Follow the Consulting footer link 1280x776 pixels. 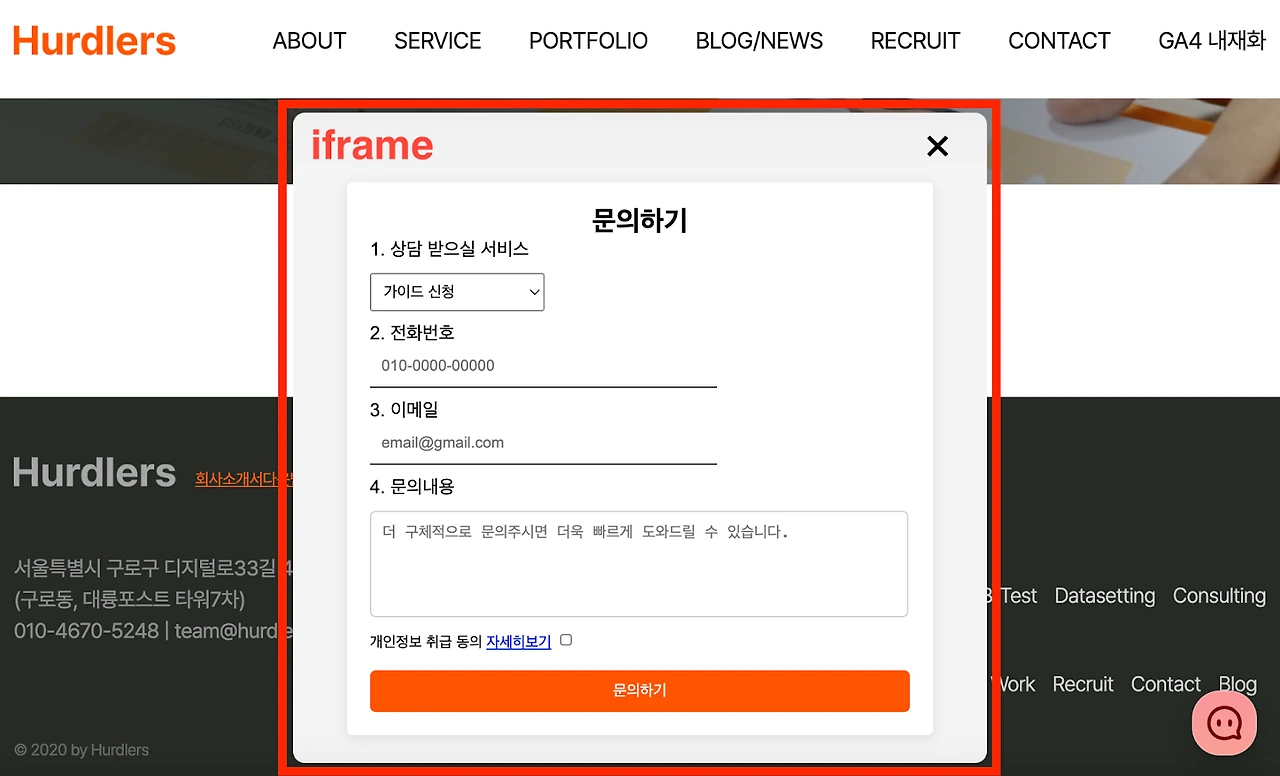coord(1219,596)
